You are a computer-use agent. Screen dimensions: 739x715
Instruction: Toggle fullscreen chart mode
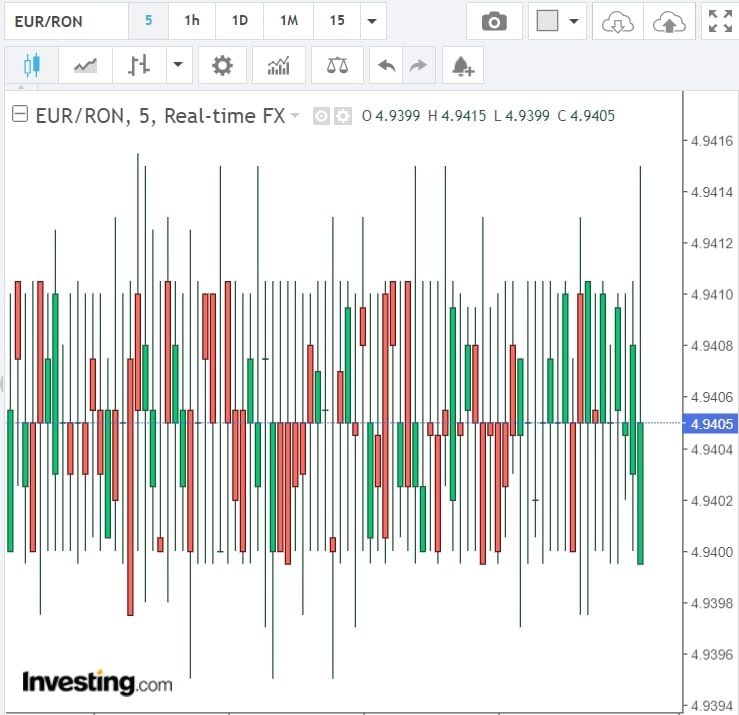(719, 21)
